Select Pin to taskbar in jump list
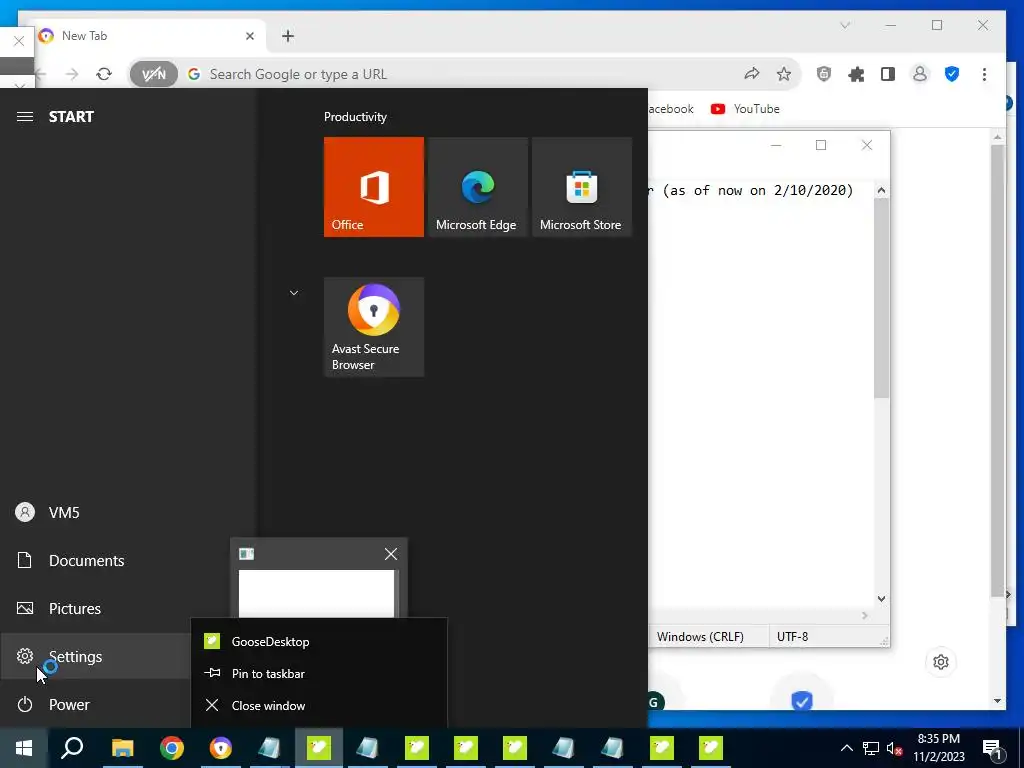Image resolution: width=1024 pixels, height=768 pixels. click(x=319, y=673)
